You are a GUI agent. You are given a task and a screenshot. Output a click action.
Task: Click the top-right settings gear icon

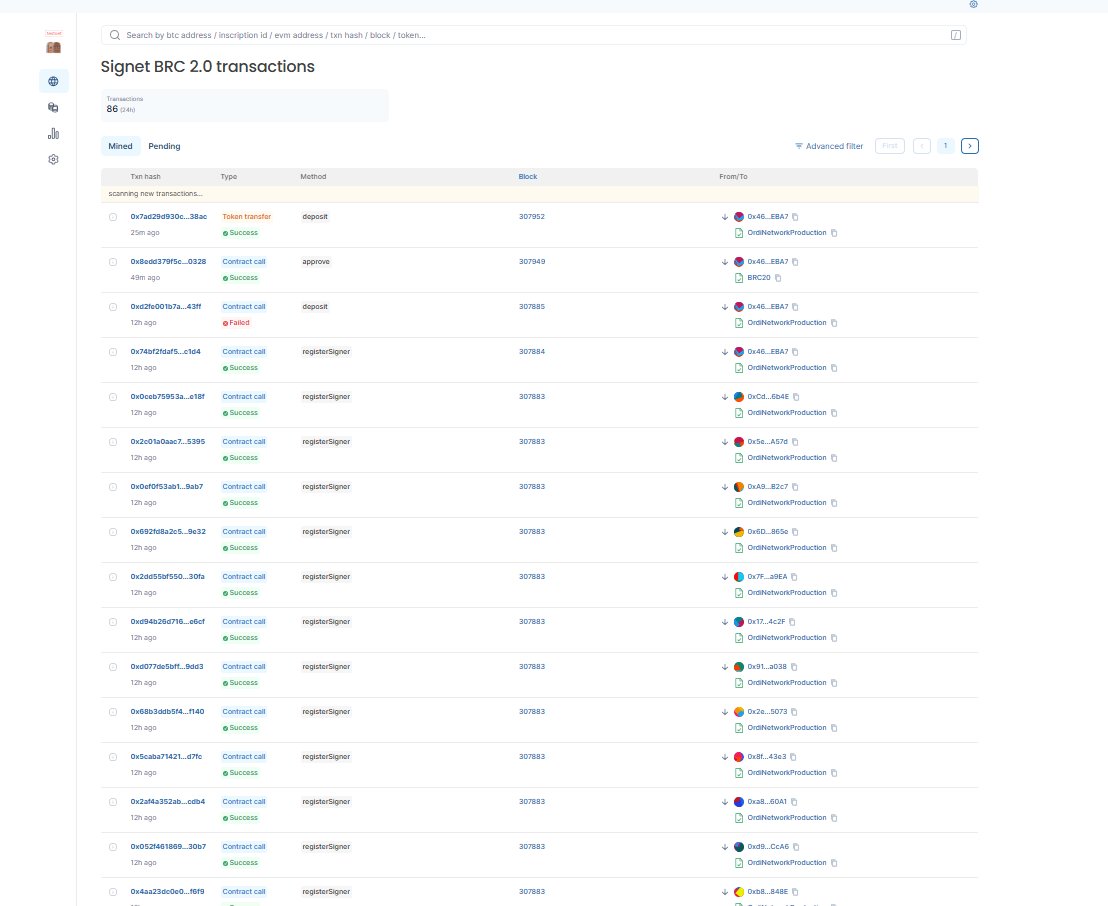coord(973,4)
